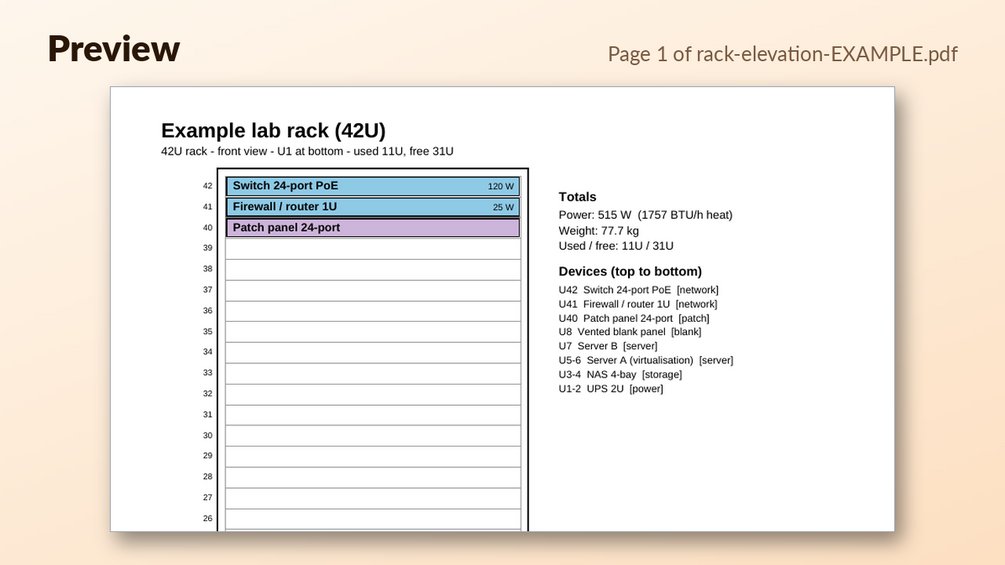This screenshot has height=565, width=1005.
Task: Click 'U41 Firewall / router 1U [network]' entry
Action: (638, 304)
